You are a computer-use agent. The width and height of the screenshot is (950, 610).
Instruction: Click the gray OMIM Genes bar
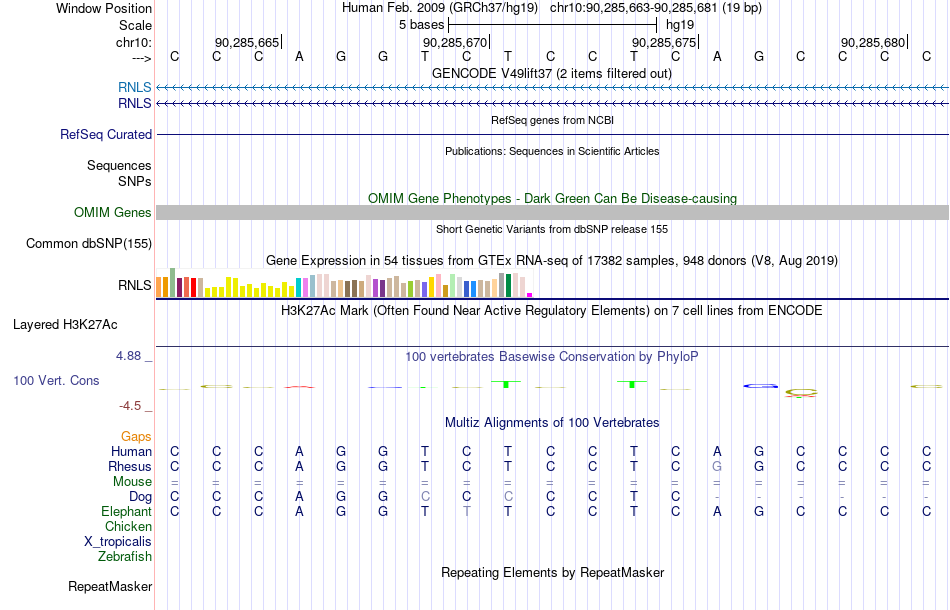(552, 212)
